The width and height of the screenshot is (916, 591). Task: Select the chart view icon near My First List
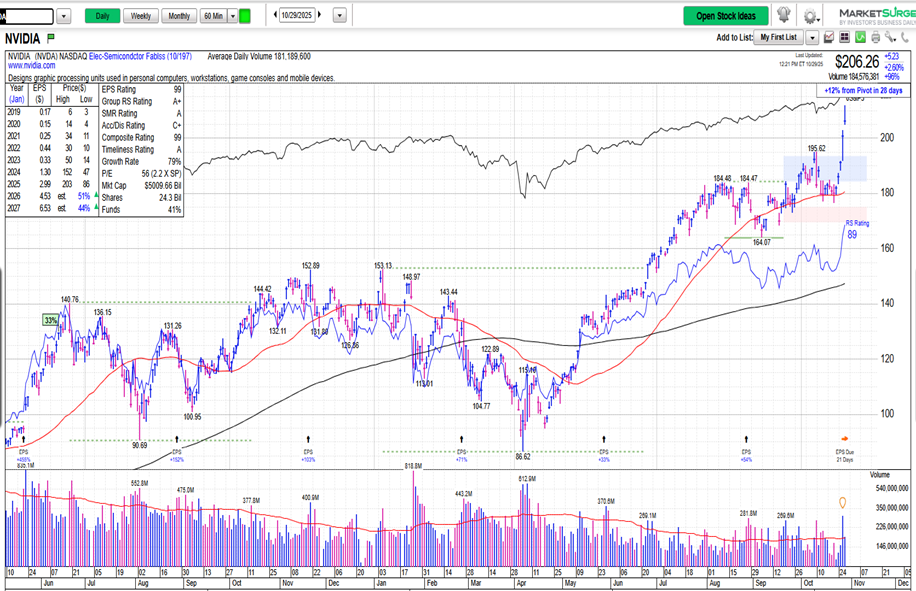[828, 37]
